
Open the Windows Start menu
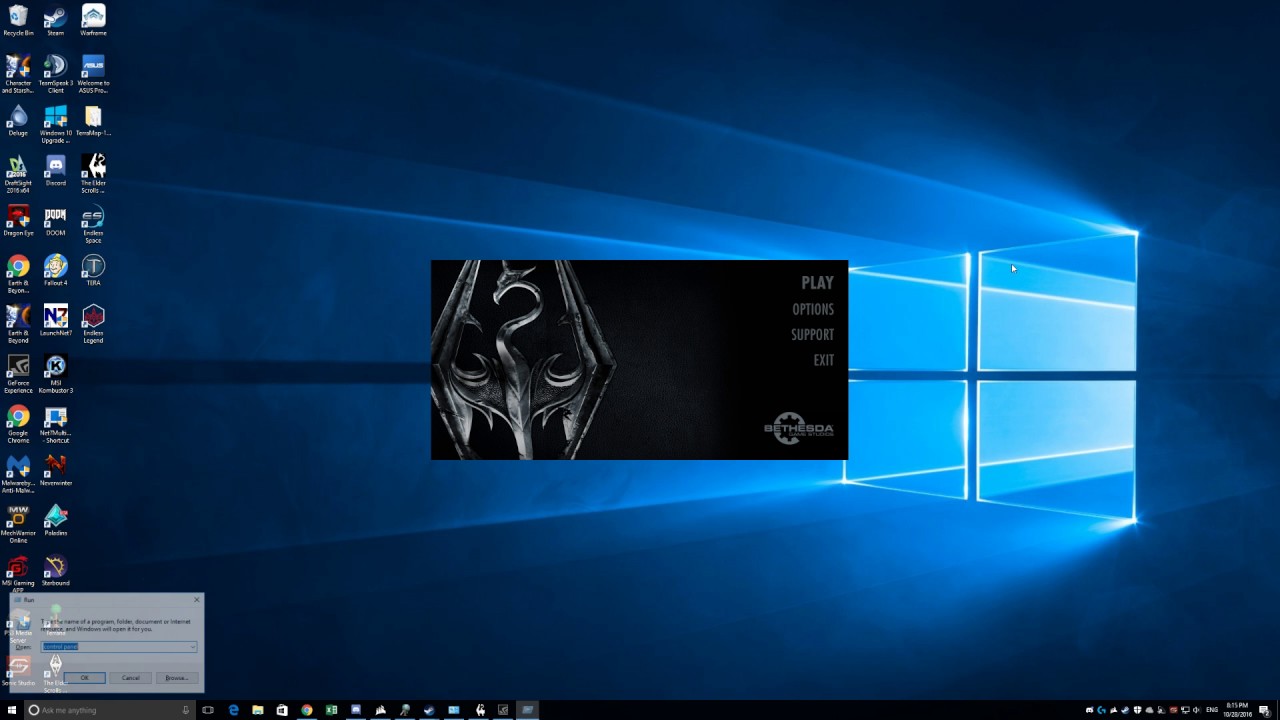12,710
